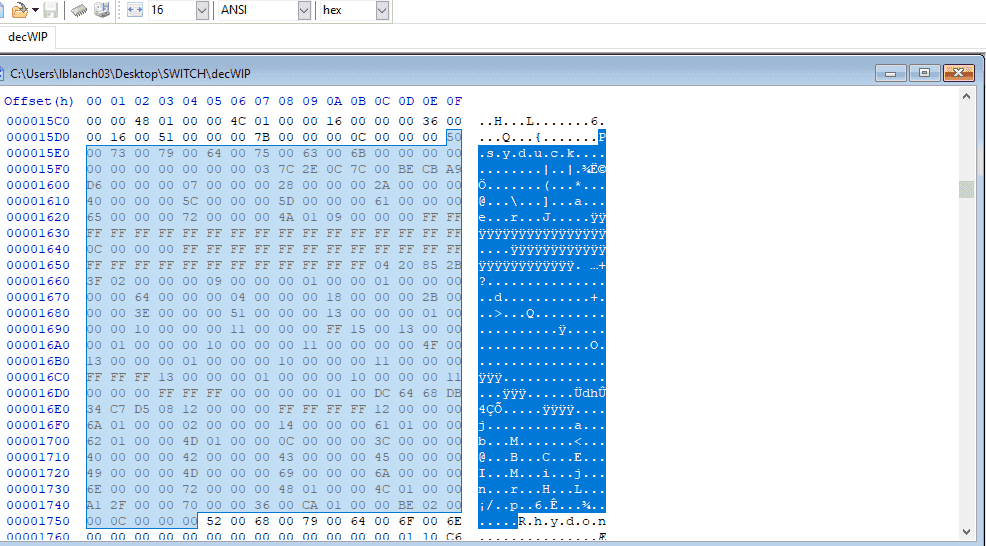Click the decoded text 'n...r...H...L...'
Screen dimensions: 986x546
541,489
